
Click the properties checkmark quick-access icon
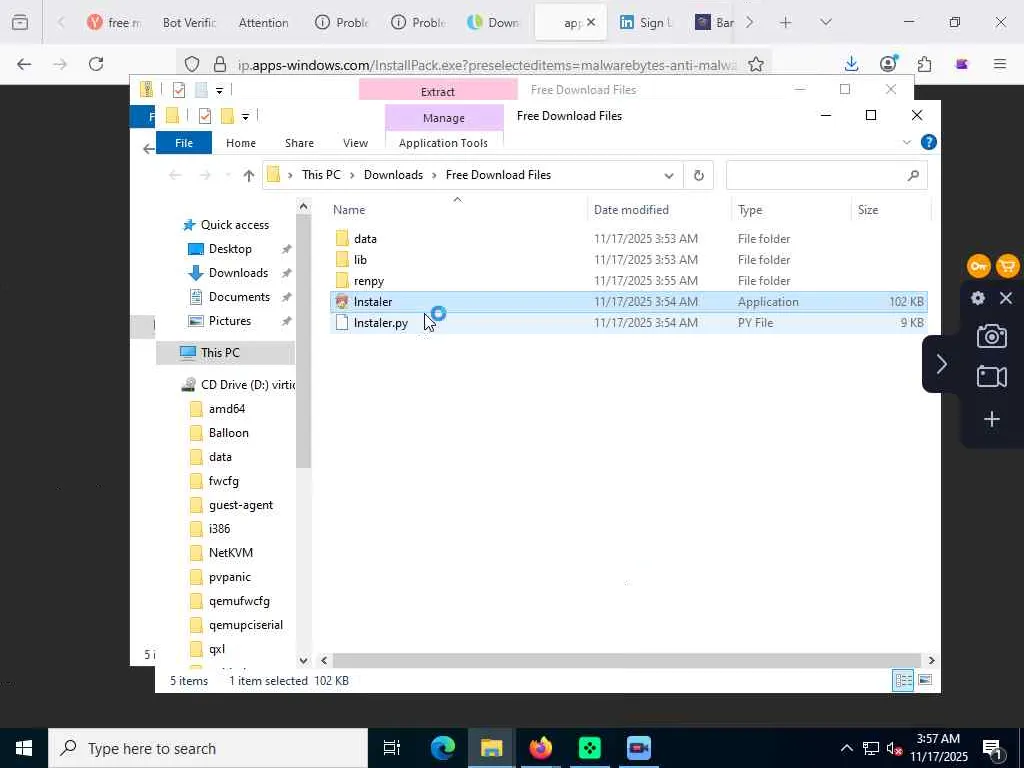click(x=205, y=116)
